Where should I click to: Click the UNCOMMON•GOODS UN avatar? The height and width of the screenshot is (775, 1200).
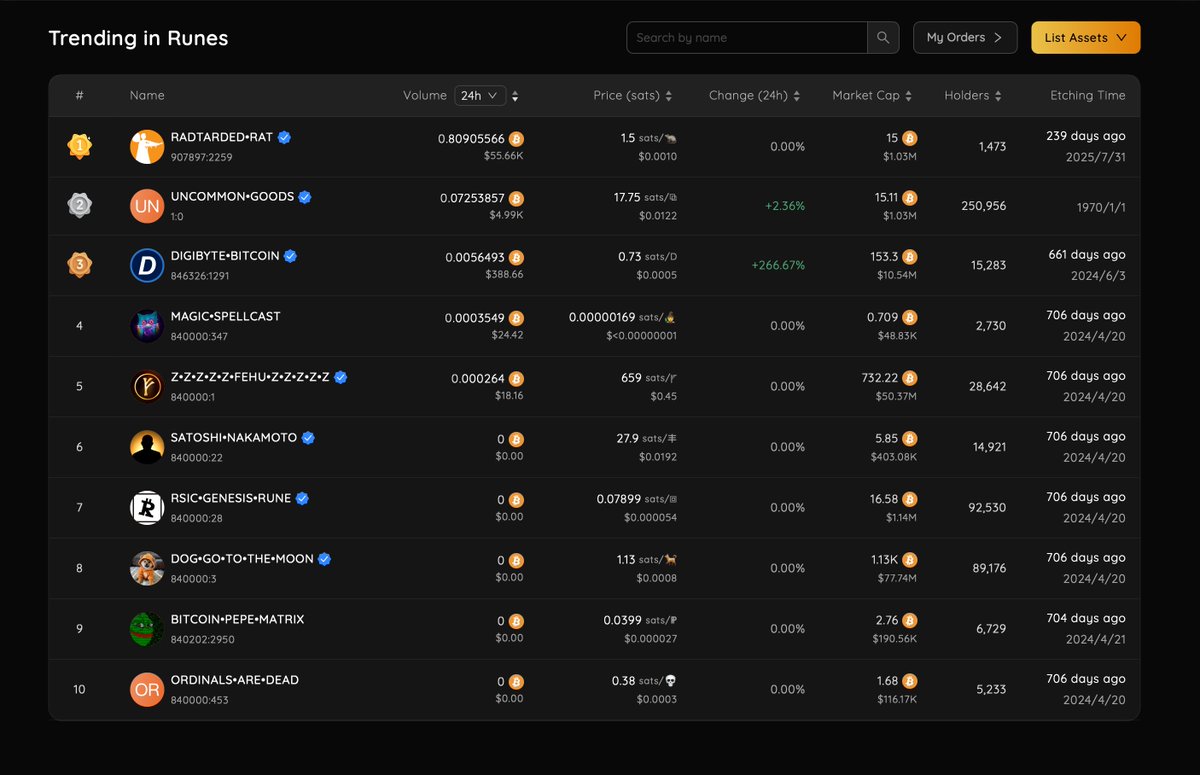(x=147, y=206)
